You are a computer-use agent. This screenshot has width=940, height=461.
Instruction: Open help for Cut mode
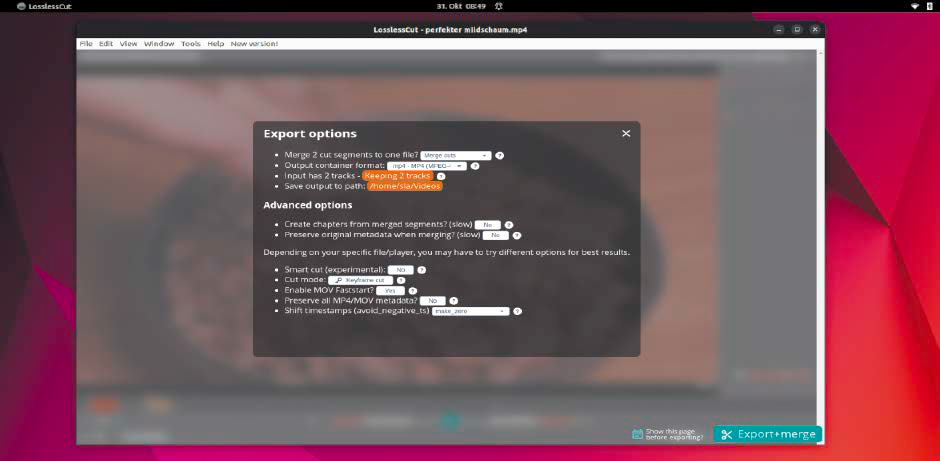(x=401, y=280)
